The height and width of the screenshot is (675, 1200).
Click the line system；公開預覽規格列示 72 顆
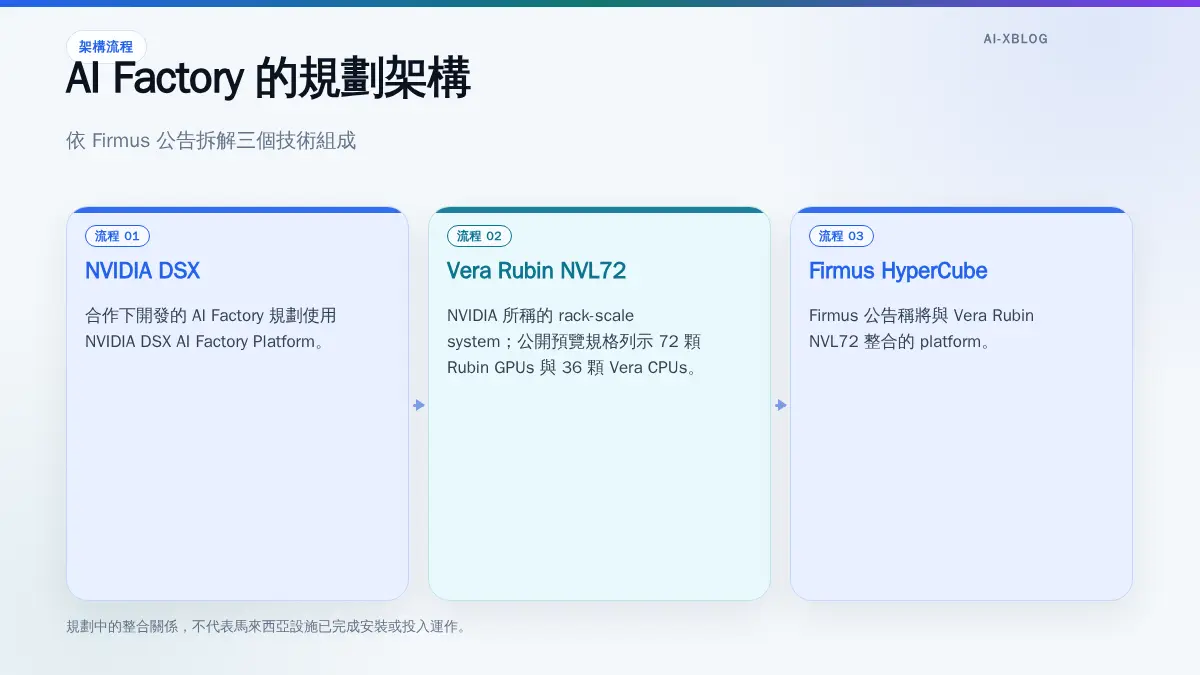pyautogui.click(x=574, y=342)
